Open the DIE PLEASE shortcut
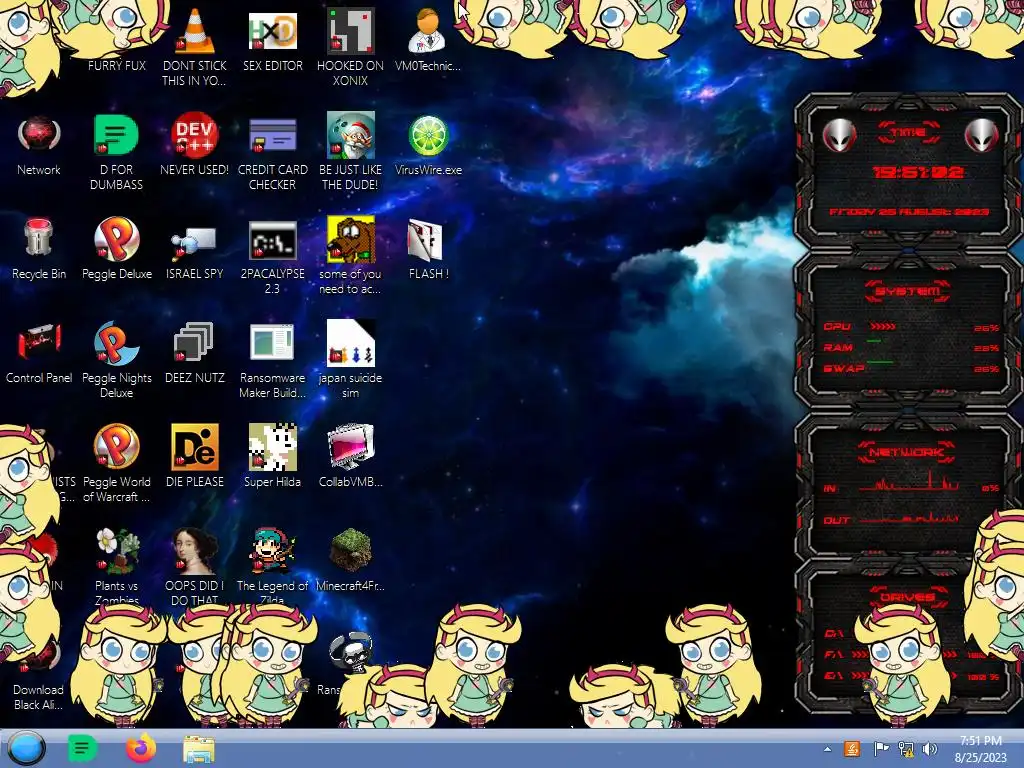The image size is (1024, 768). (x=195, y=456)
